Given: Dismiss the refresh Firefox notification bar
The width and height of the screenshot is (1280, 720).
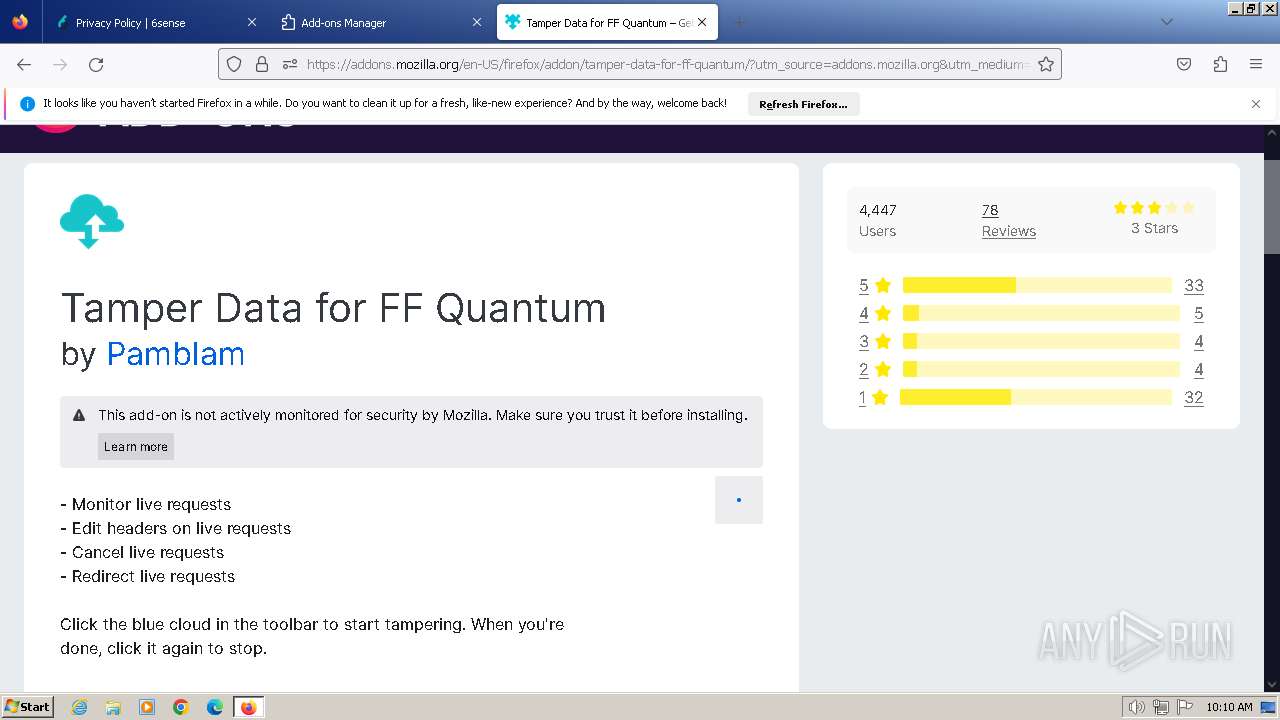Looking at the screenshot, I should 1256,104.
